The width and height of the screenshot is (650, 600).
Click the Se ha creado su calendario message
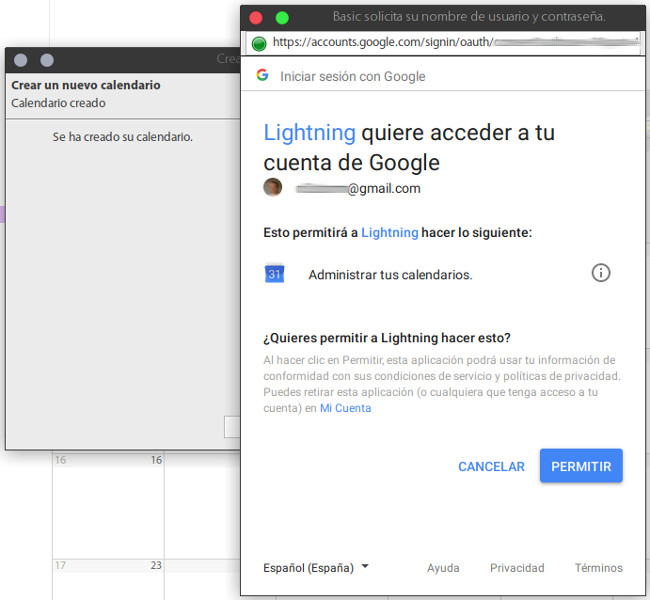123,137
